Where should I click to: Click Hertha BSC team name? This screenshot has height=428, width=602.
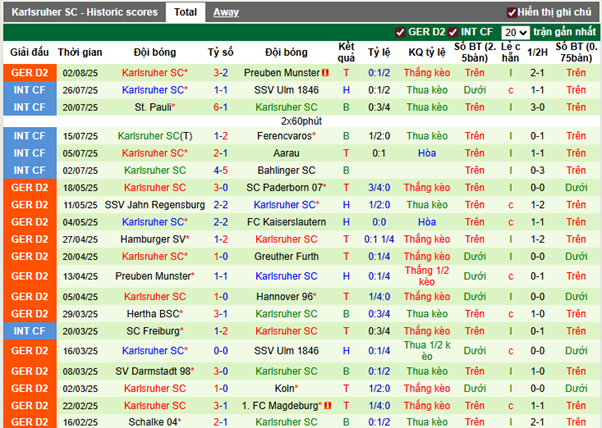pos(155,314)
